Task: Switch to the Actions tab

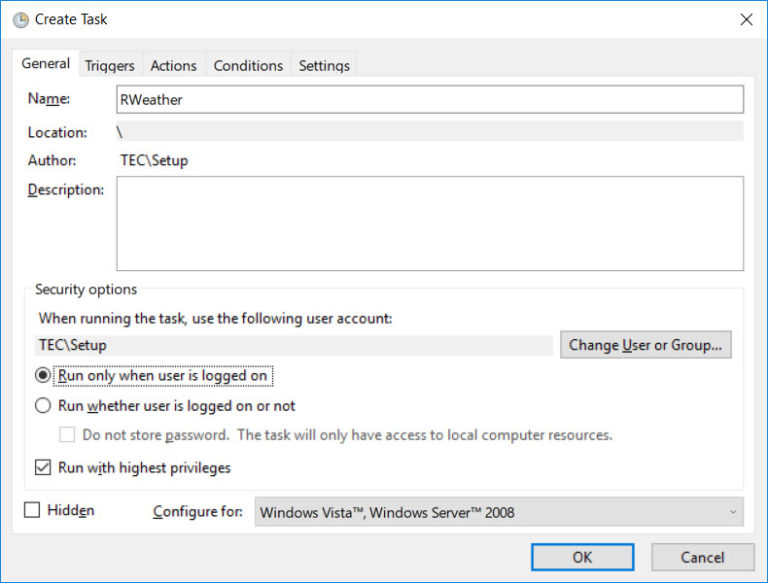Action: tap(173, 66)
